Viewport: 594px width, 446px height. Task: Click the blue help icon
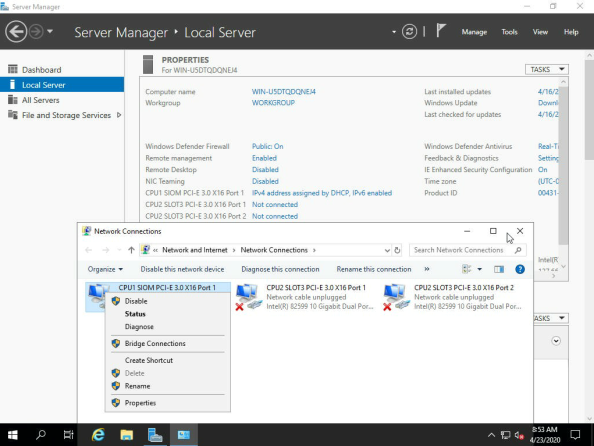pos(520,269)
